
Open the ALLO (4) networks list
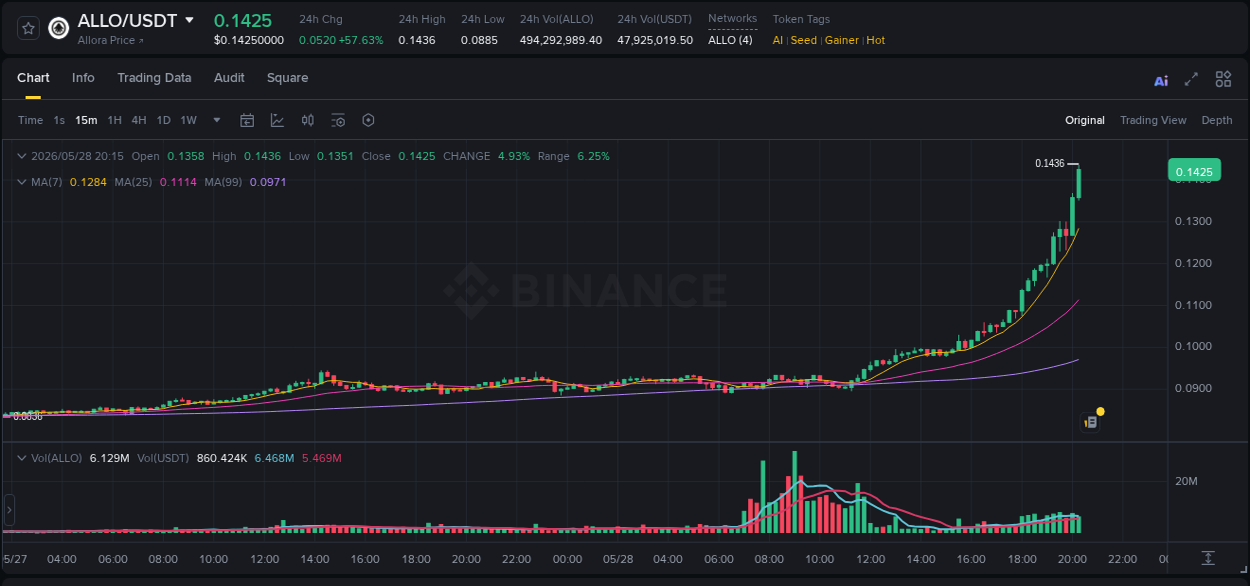[730, 40]
